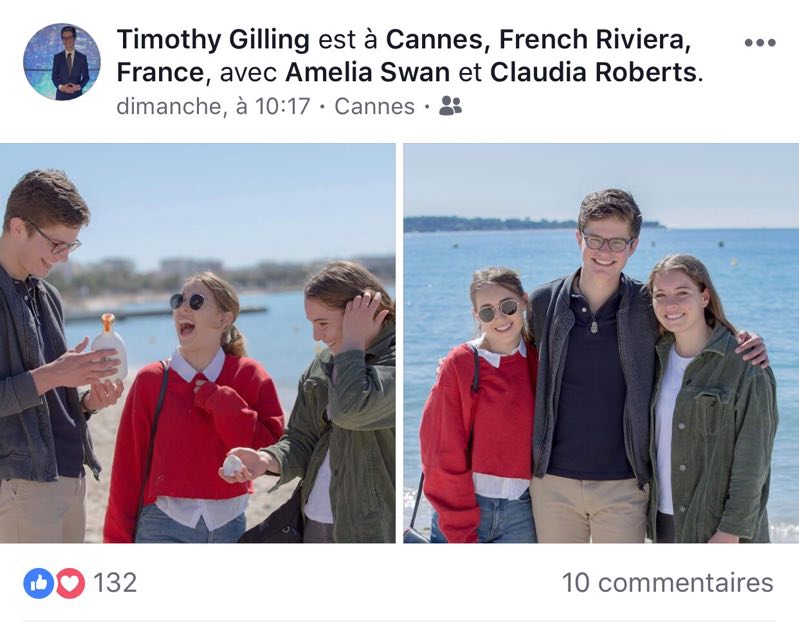
Task: Open the three-dot post options menu
Action: point(760,42)
